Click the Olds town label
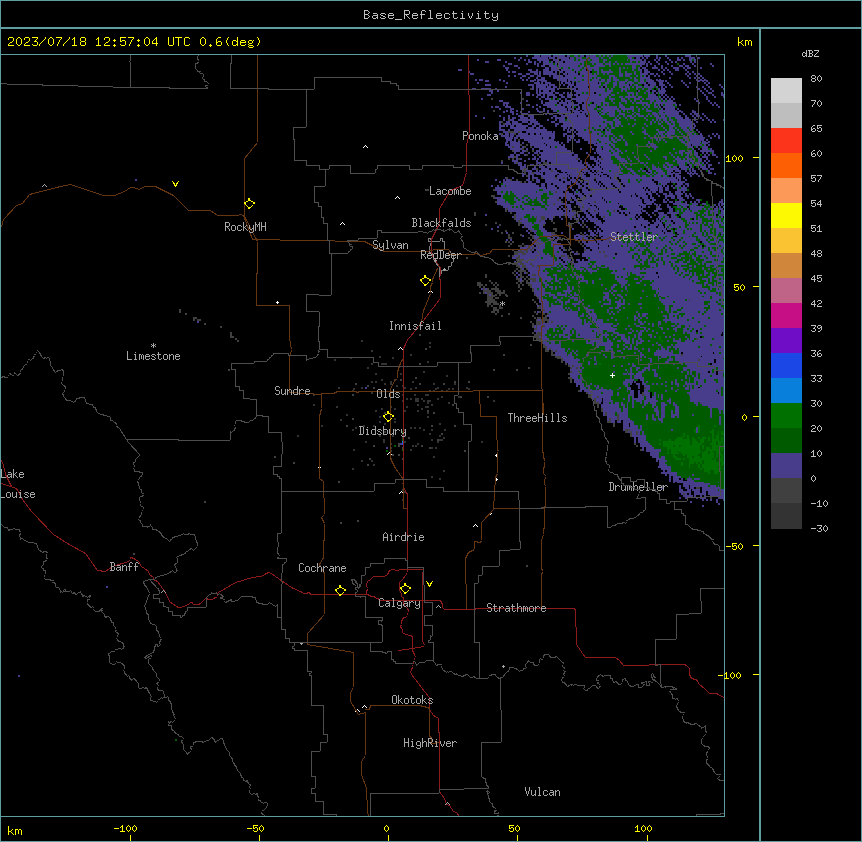862x842 pixels. coord(388,394)
